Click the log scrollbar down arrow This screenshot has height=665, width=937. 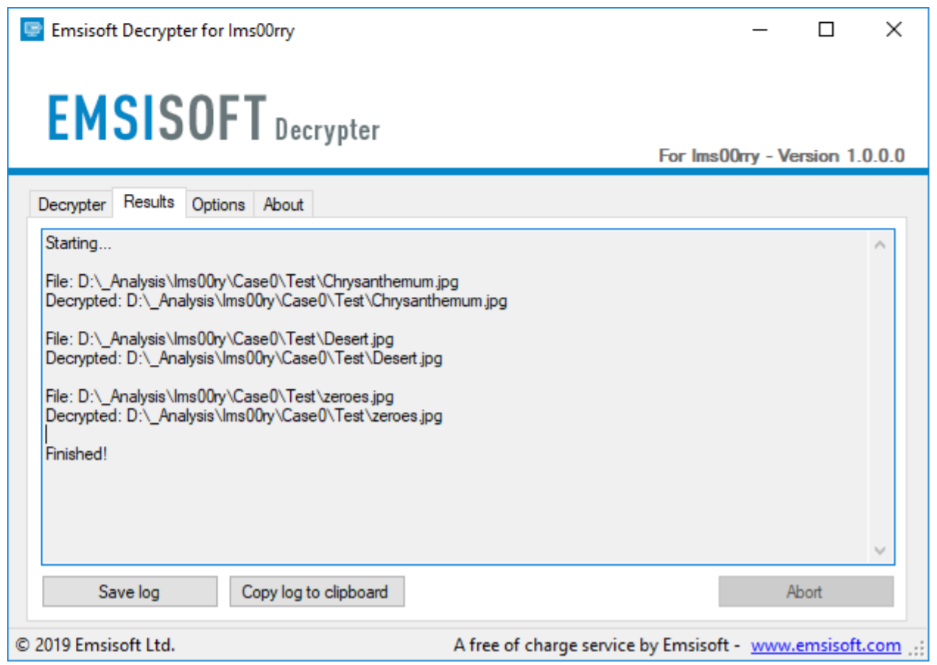tap(880, 551)
